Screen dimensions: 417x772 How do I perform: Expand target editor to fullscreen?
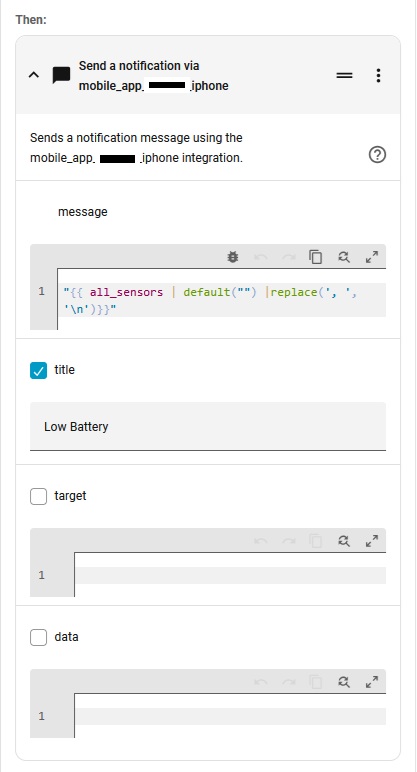point(372,541)
